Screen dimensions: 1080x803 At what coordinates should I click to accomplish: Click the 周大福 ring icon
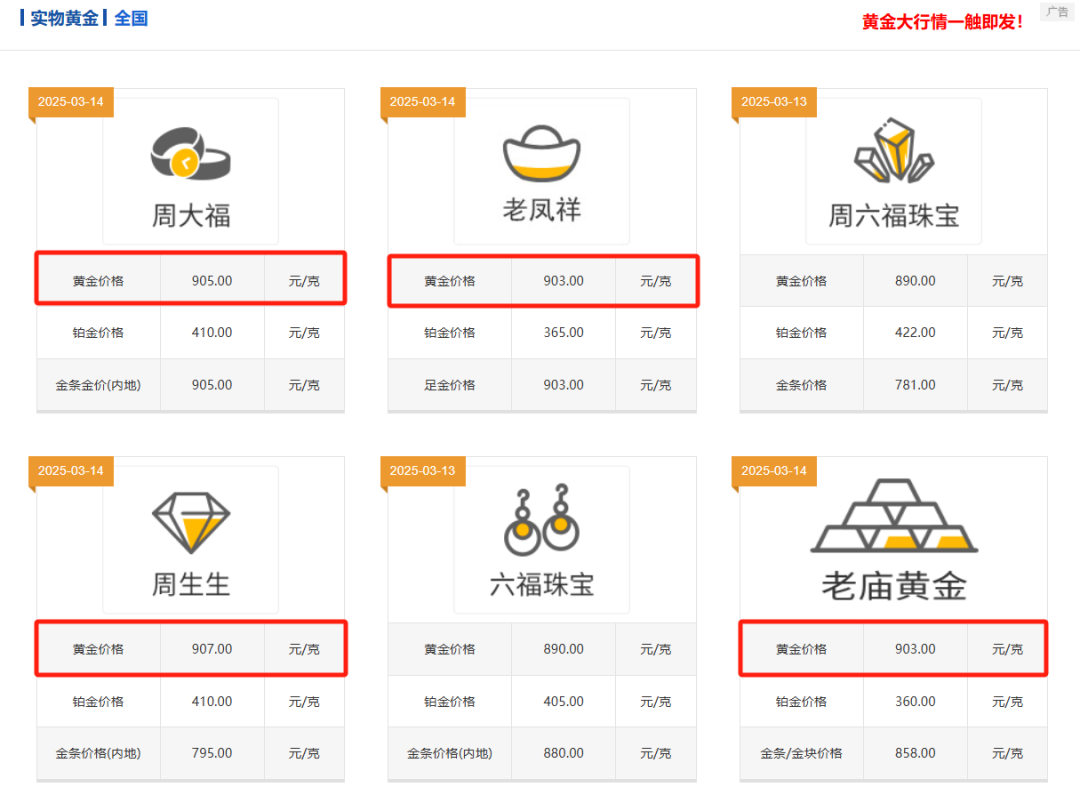pos(191,154)
